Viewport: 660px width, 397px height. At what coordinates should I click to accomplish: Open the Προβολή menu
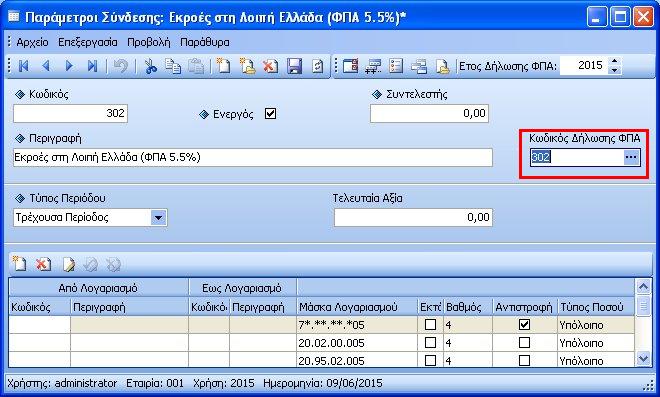(x=149, y=42)
